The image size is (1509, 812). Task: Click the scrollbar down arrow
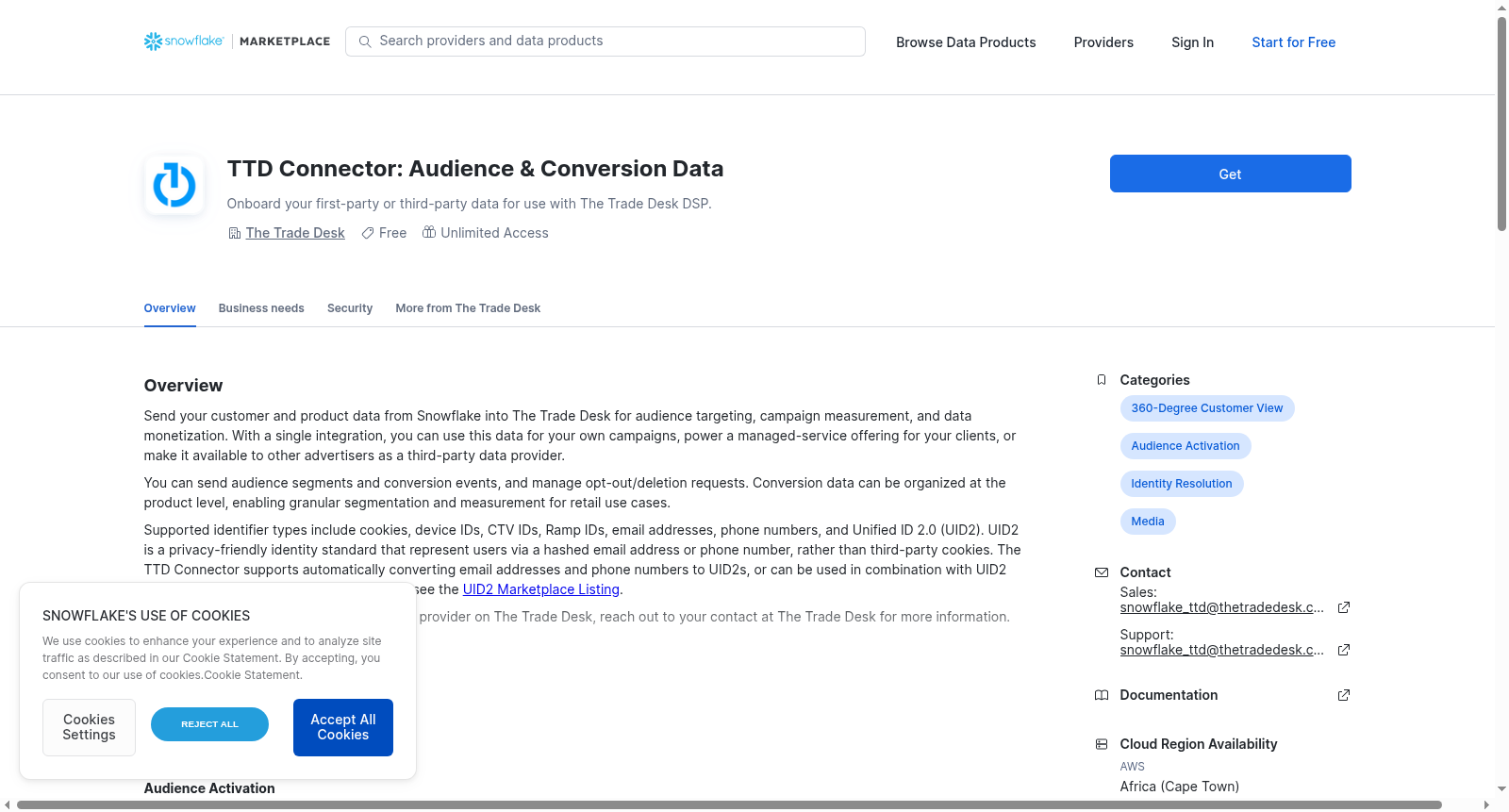1501,789
